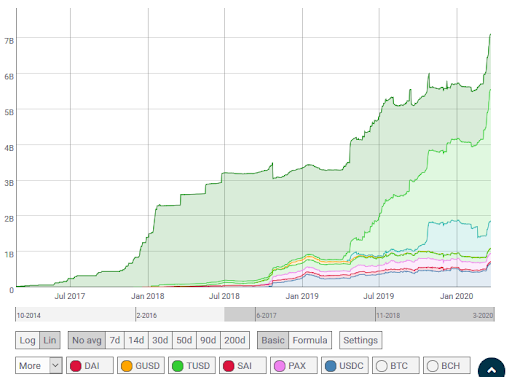
Task: Click the 1B y-axis label
Action: click(9, 254)
